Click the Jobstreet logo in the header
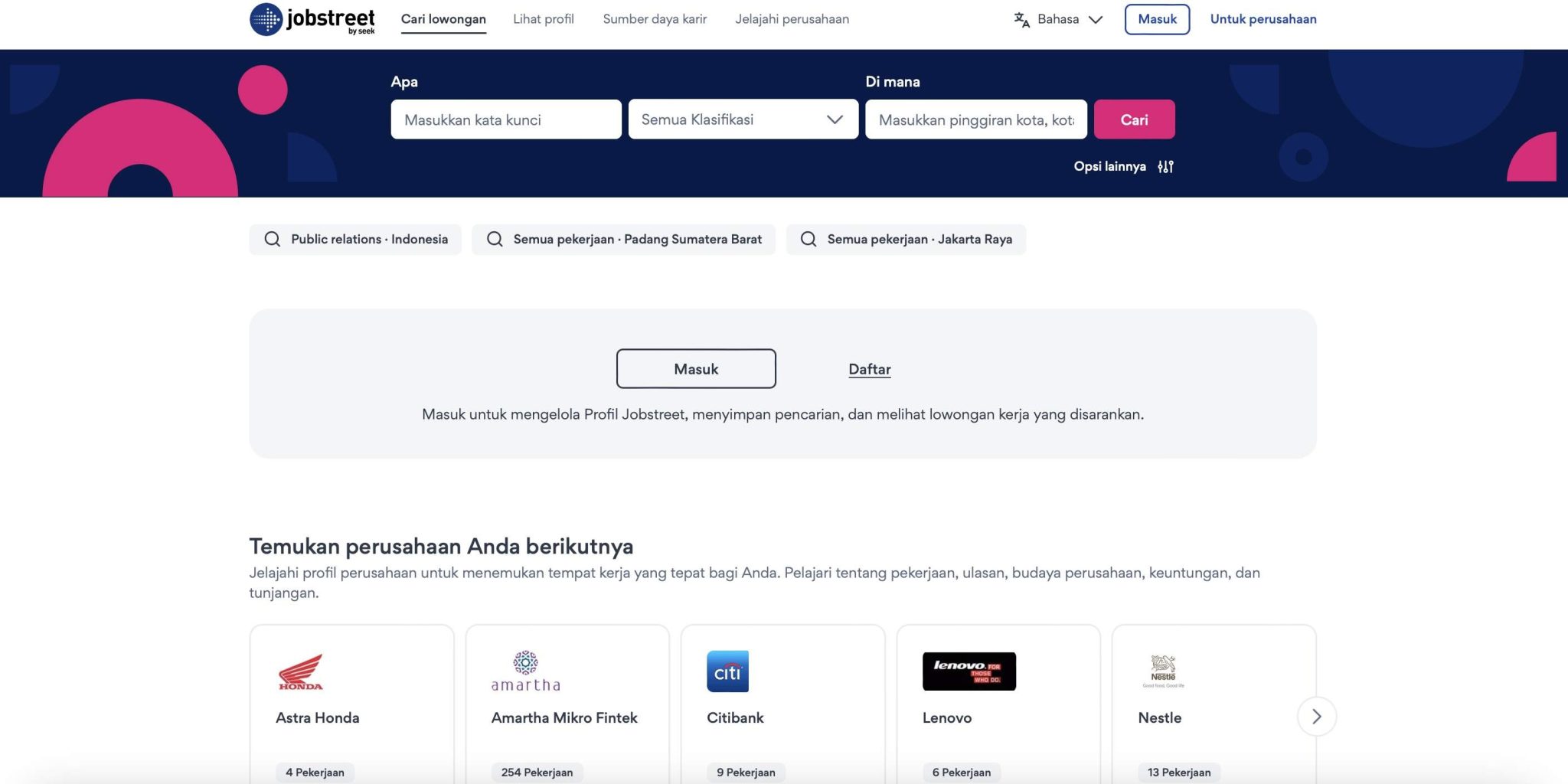This screenshot has width=1568, height=784. pos(312,20)
